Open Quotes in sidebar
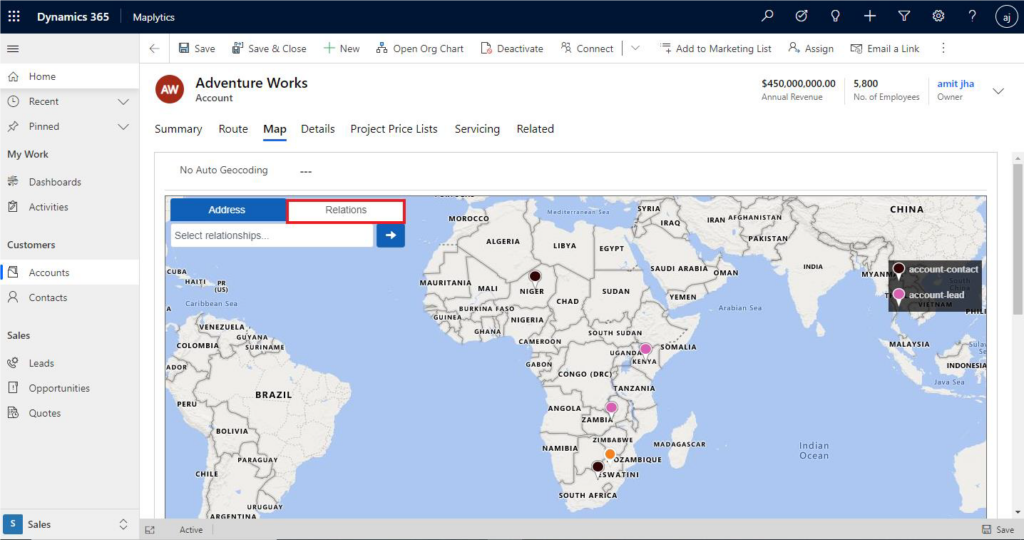This screenshot has width=1024, height=540. click(x=69, y=413)
